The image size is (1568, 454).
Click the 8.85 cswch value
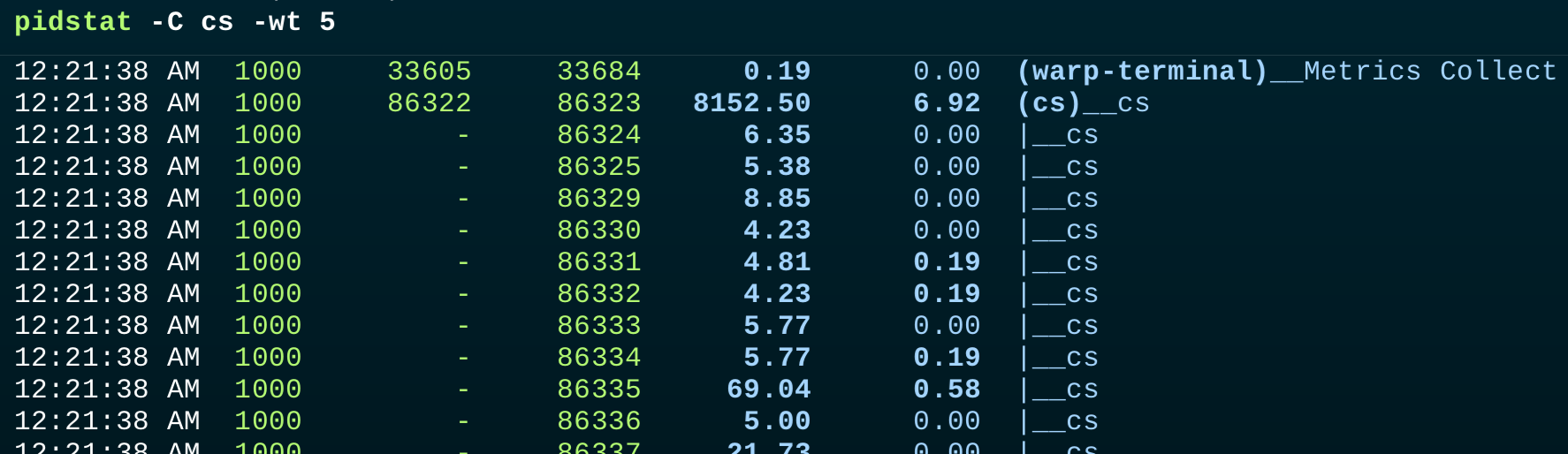point(777,199)
